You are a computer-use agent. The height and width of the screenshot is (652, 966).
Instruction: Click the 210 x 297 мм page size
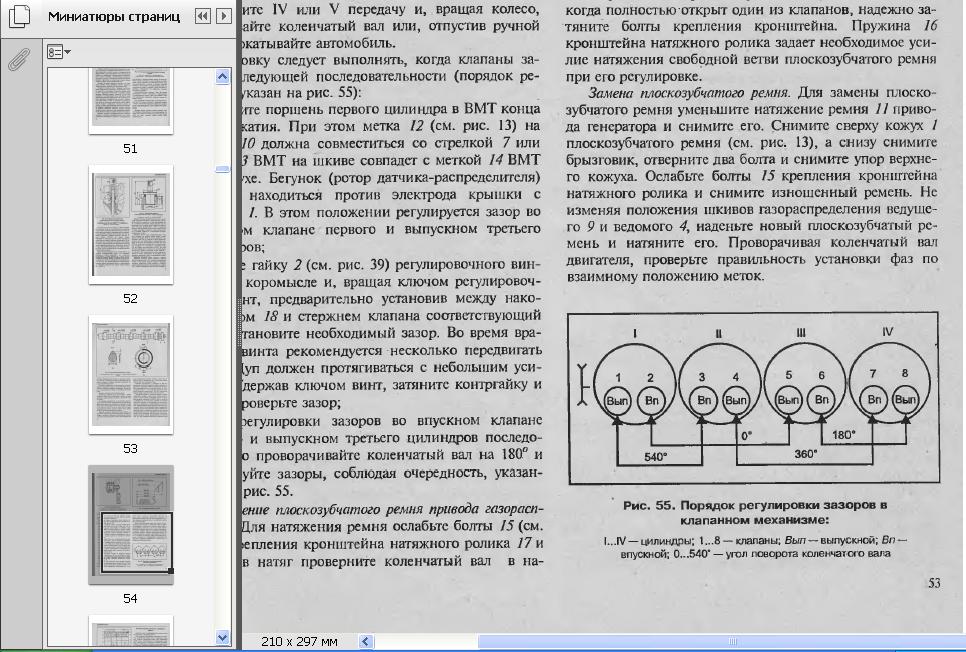tap(299, 641)
